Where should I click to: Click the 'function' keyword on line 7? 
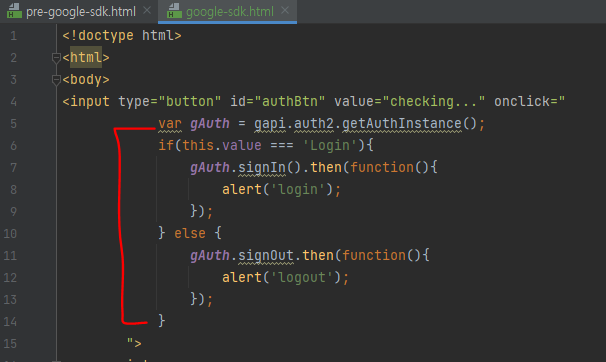(382, 168)
